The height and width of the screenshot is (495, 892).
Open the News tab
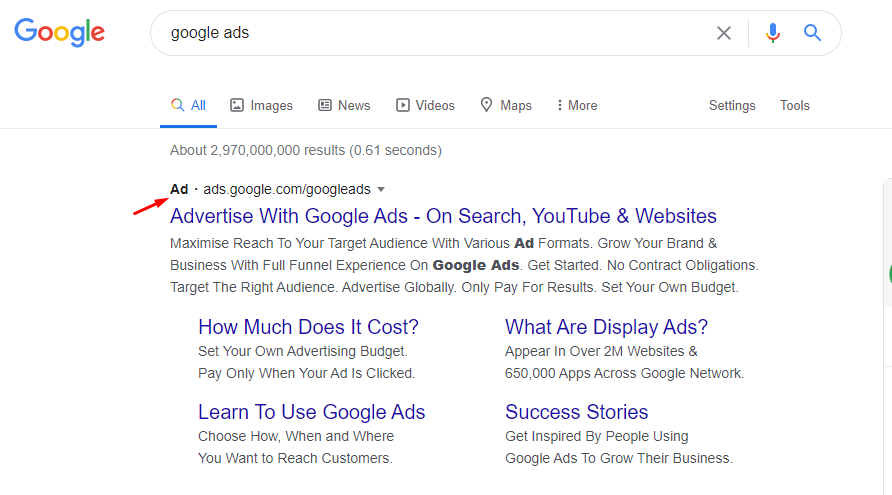pyautogui.click(x=344, y=105)
